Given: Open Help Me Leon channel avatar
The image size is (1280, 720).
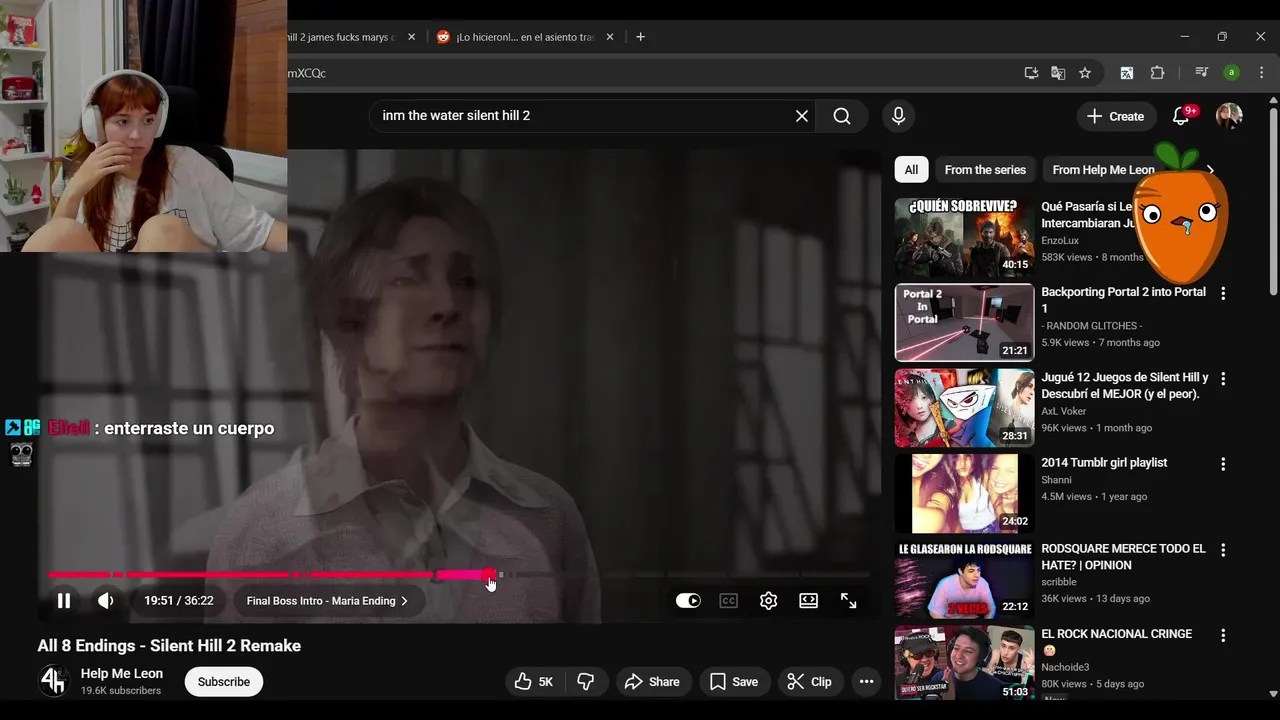Looking at the screenshot, I should tap(53, 682).
